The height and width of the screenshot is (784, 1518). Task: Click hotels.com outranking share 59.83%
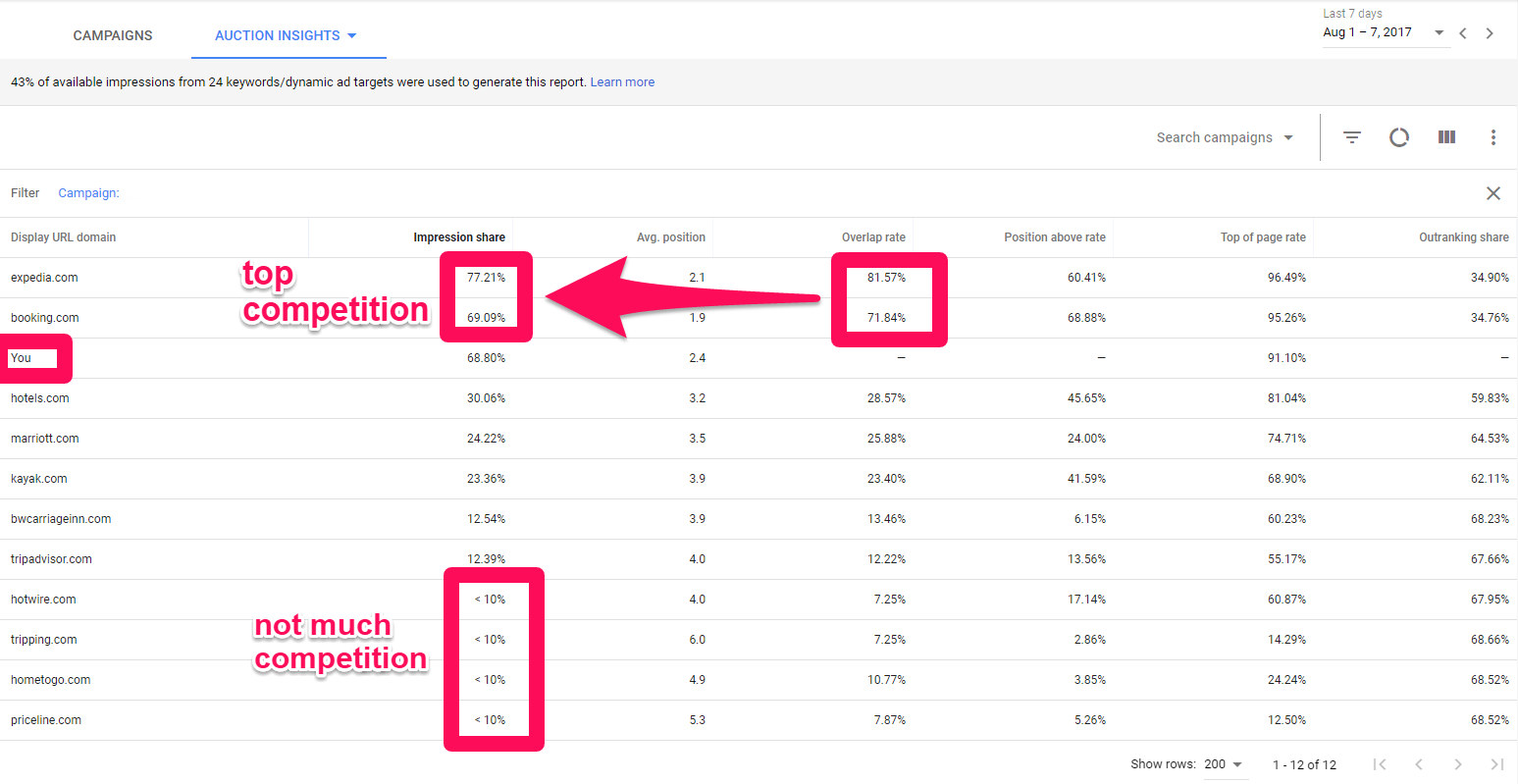pos(1490,398)
